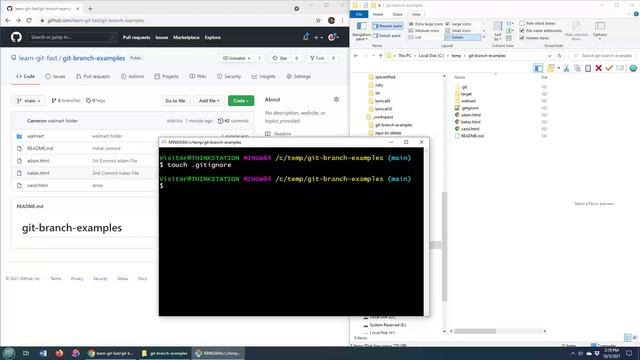Click the GitHub search input field
This screenshot has width=640, height=360.
73,37
